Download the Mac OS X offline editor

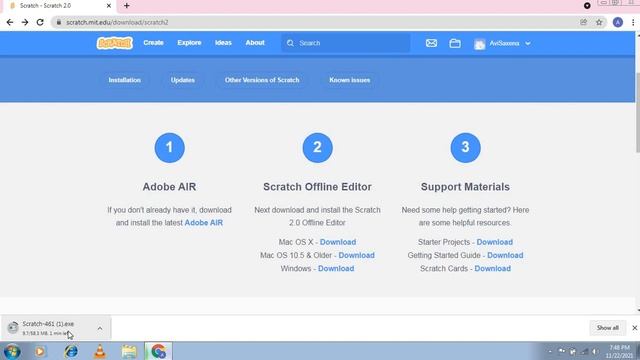pos(338,242)
